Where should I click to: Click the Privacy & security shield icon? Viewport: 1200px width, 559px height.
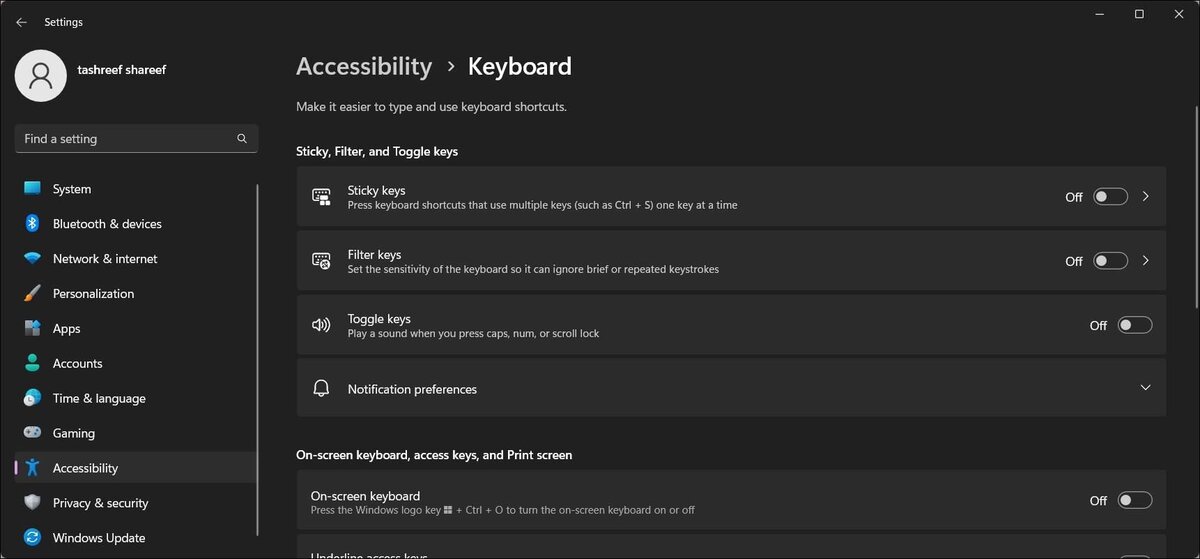coord(32,503)
